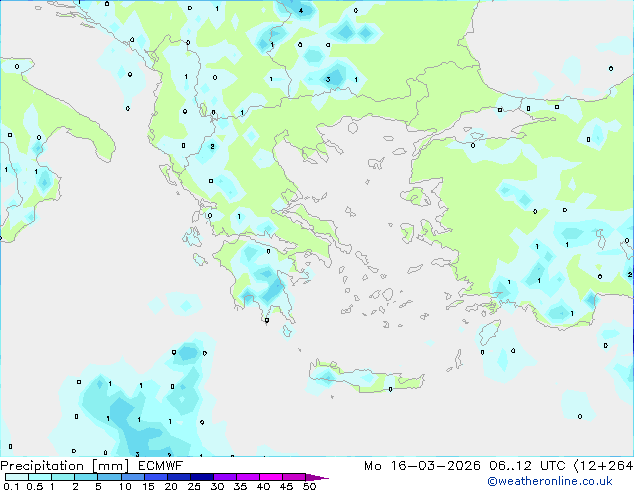Pick the 40–45 mm magenta legend segment

pyautogui.click(x=271, y=477)
